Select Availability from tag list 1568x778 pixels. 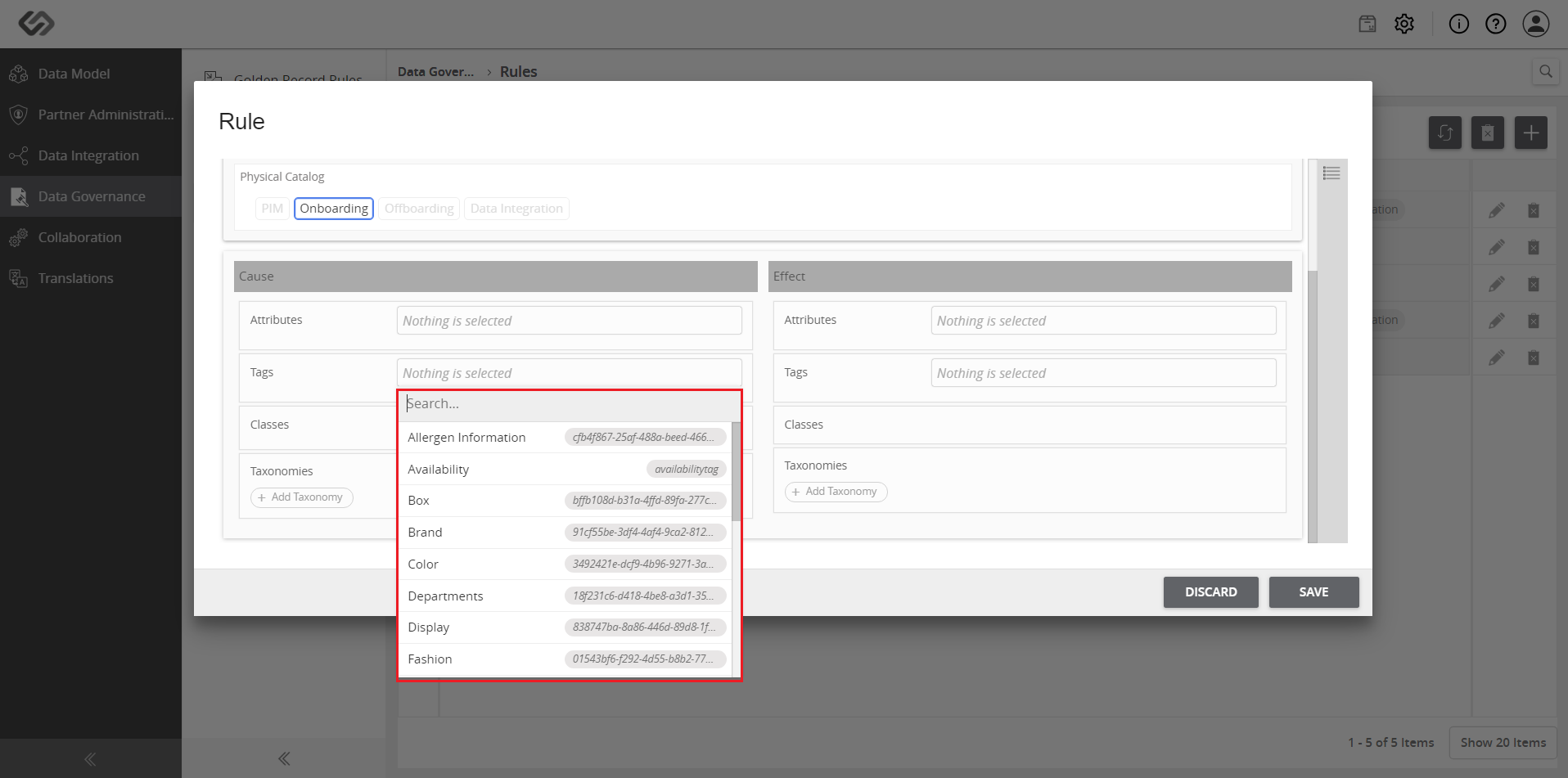point(565,470)
